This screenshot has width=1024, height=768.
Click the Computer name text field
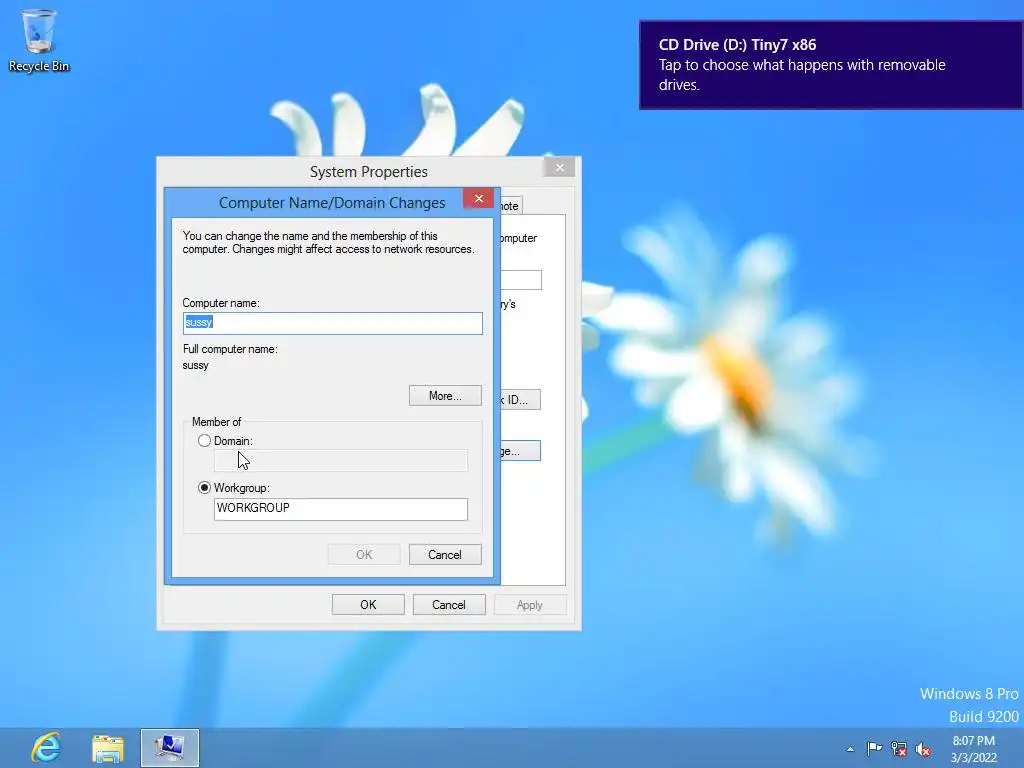click(x=332, y=323)
